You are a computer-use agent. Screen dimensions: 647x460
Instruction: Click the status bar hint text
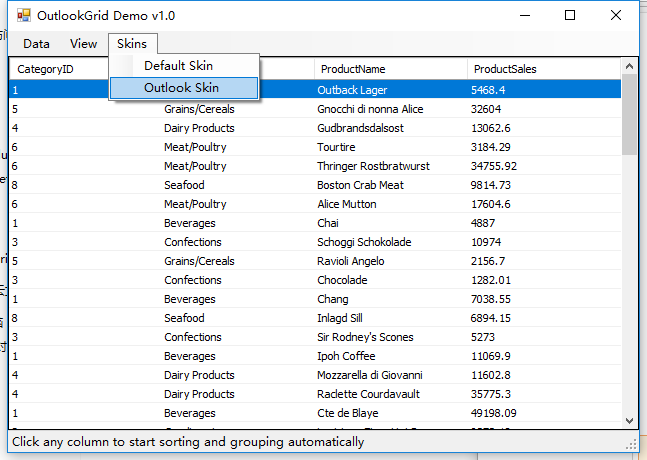[x=188, y=442]
